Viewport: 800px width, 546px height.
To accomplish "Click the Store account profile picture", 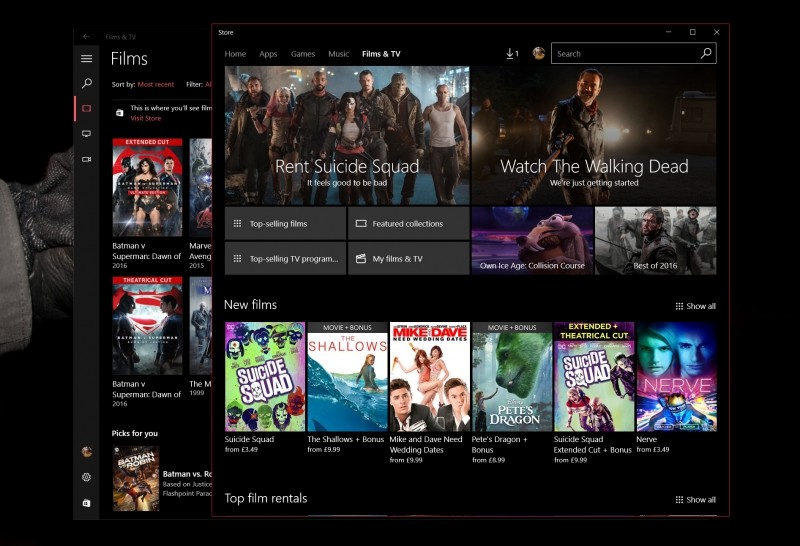I will click(539, 54).
